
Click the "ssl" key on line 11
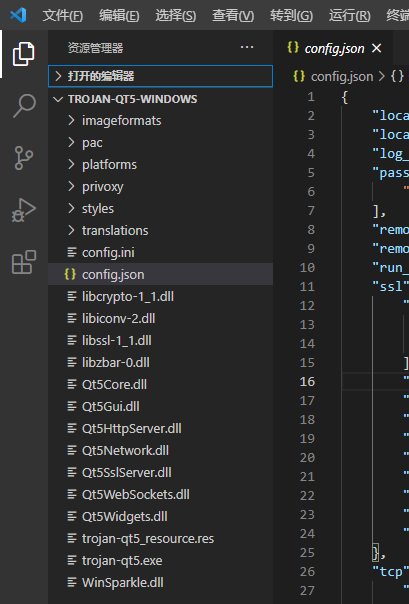pyautogui.click(x=390, y=286)
